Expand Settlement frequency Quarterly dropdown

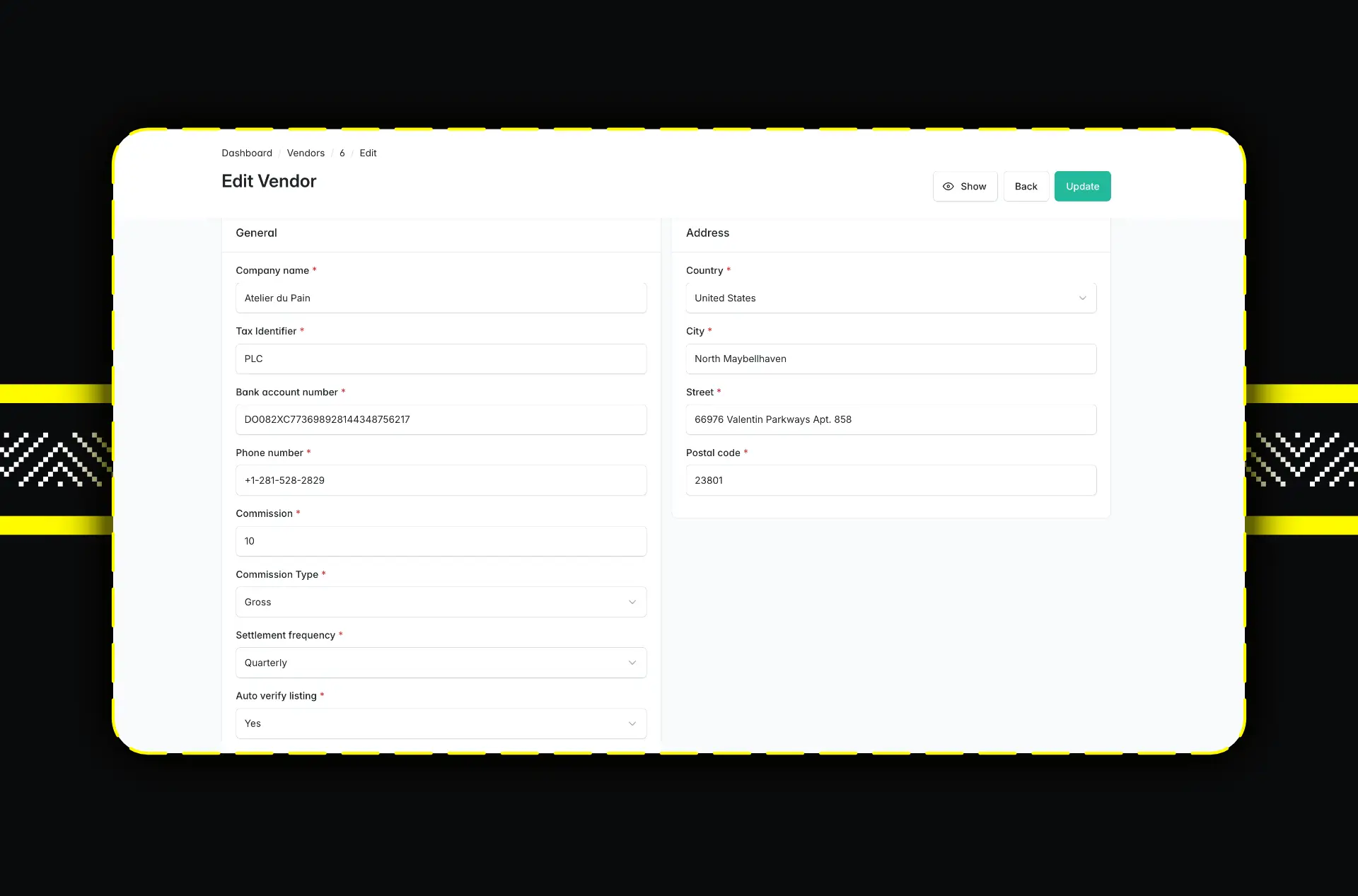pos(441,663)
